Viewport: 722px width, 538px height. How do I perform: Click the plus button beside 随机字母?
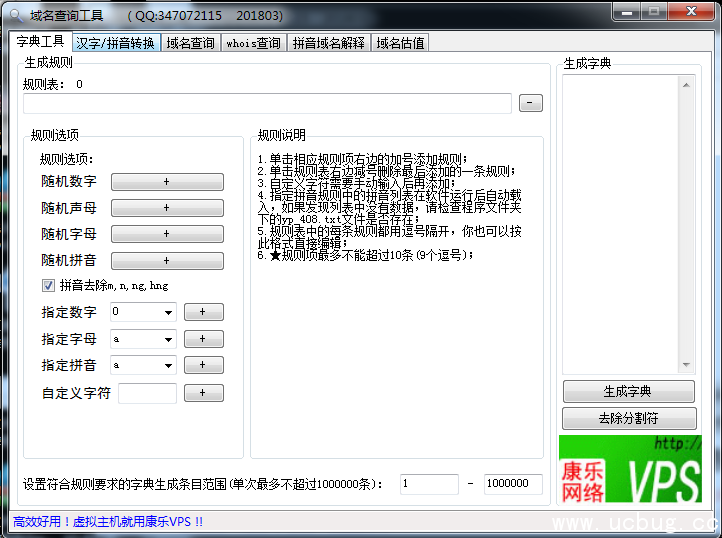pos(167,234)
